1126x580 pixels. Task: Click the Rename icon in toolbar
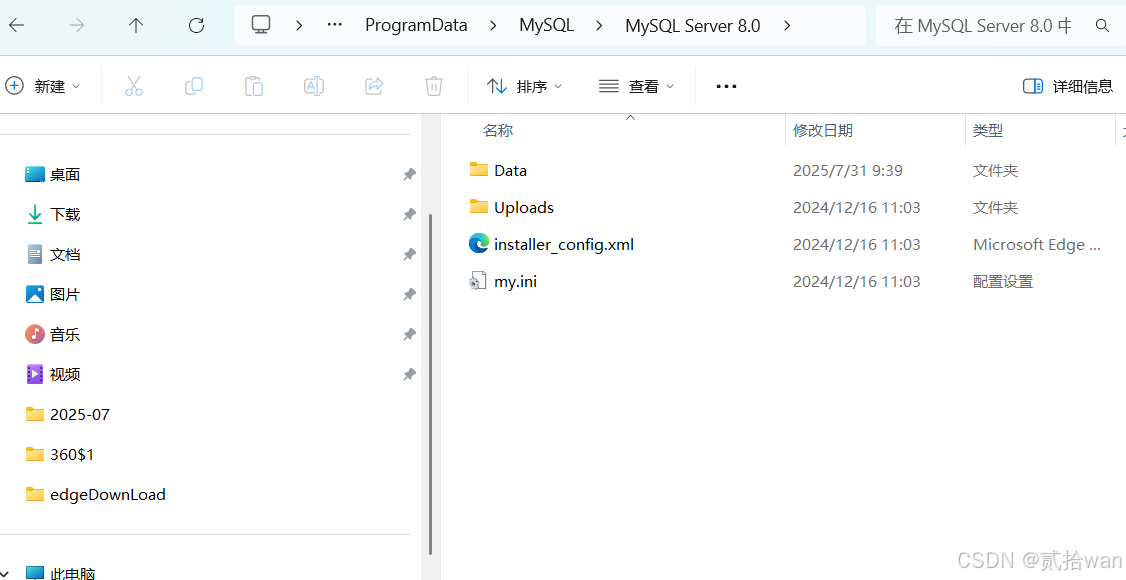(x=314, y=86)
